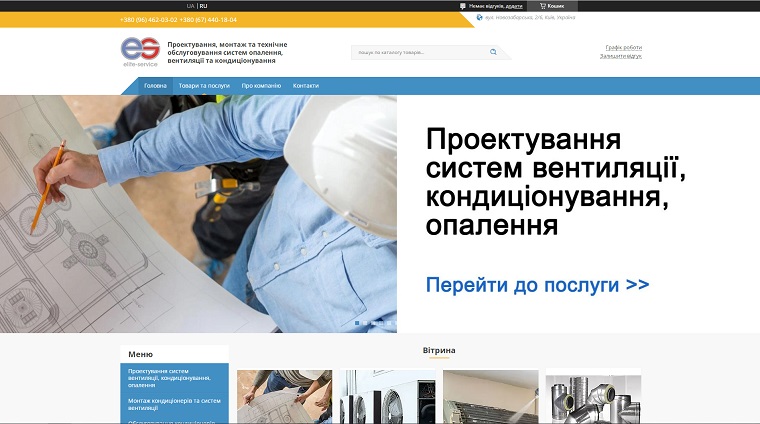This screenshot has height=424, width=760.
Task: Open sidebar item 'Монтаж кондиціонерів та систем вентиляції'
Action: [174, 404]
